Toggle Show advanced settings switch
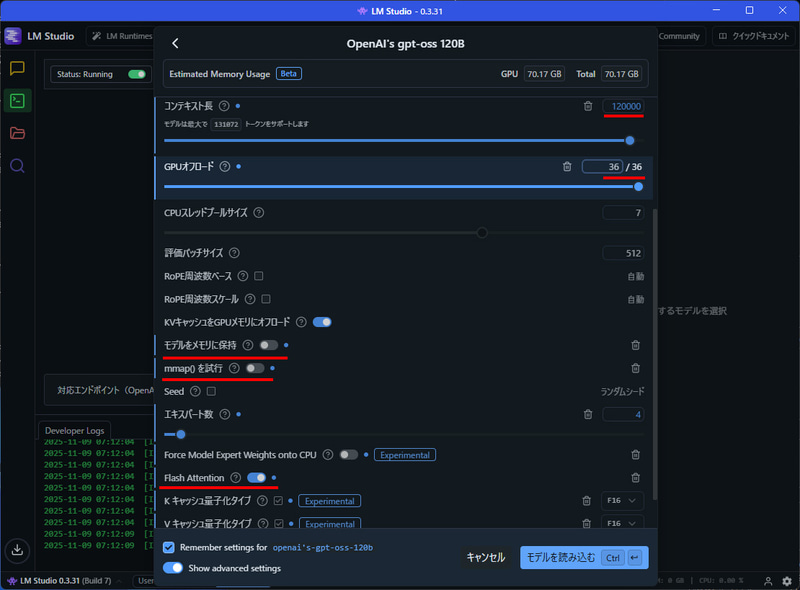 (x=173, y=568)
